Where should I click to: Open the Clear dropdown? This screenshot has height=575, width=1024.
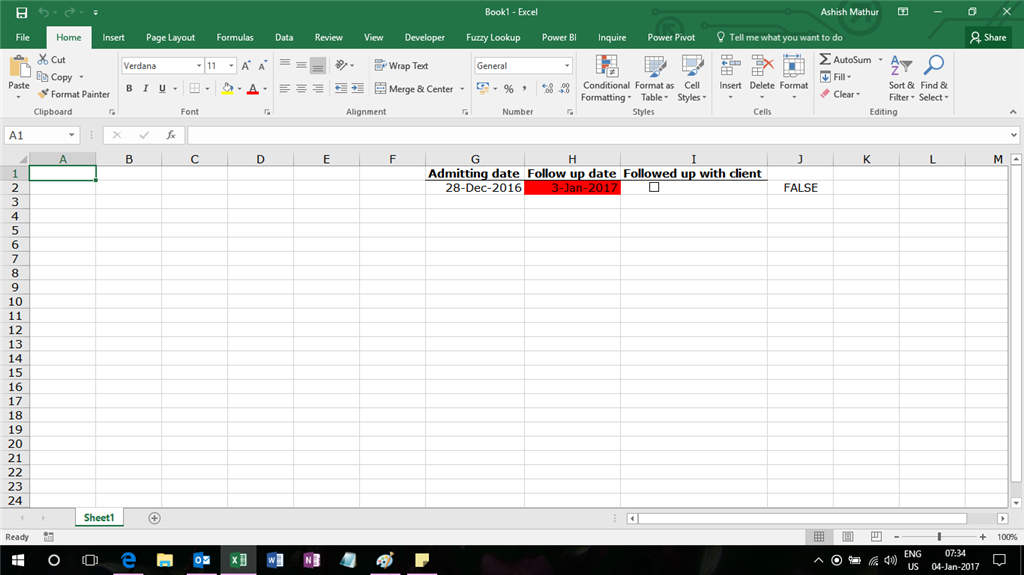click(840, 94)
